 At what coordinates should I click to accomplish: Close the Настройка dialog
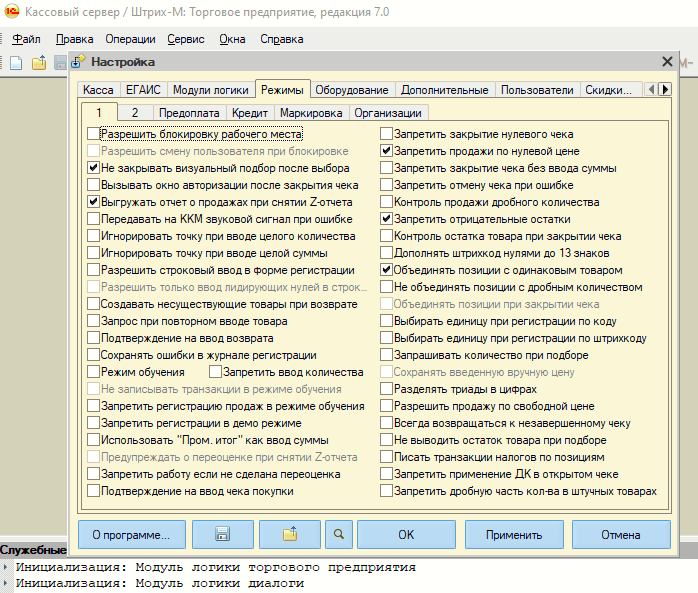pos(668,62)
